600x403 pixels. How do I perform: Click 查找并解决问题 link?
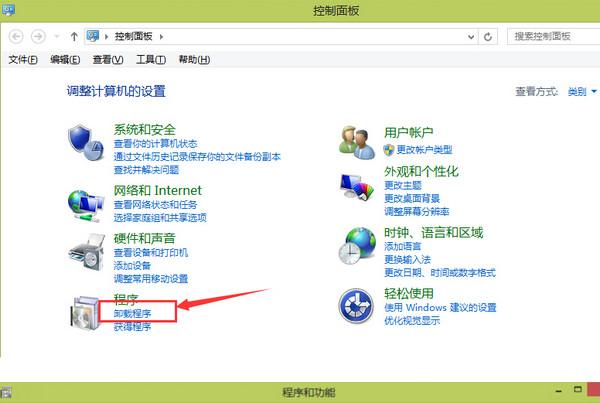[146, 170]
